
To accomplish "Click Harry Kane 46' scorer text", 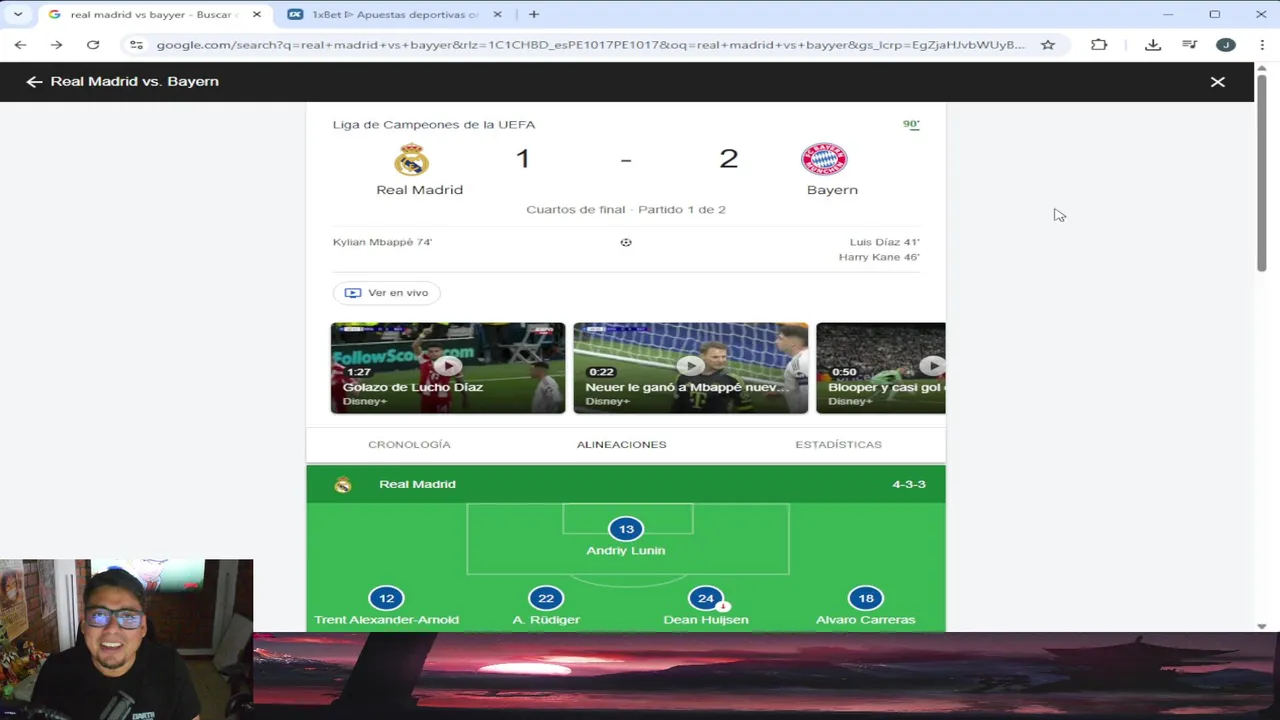I will (879, 257).
